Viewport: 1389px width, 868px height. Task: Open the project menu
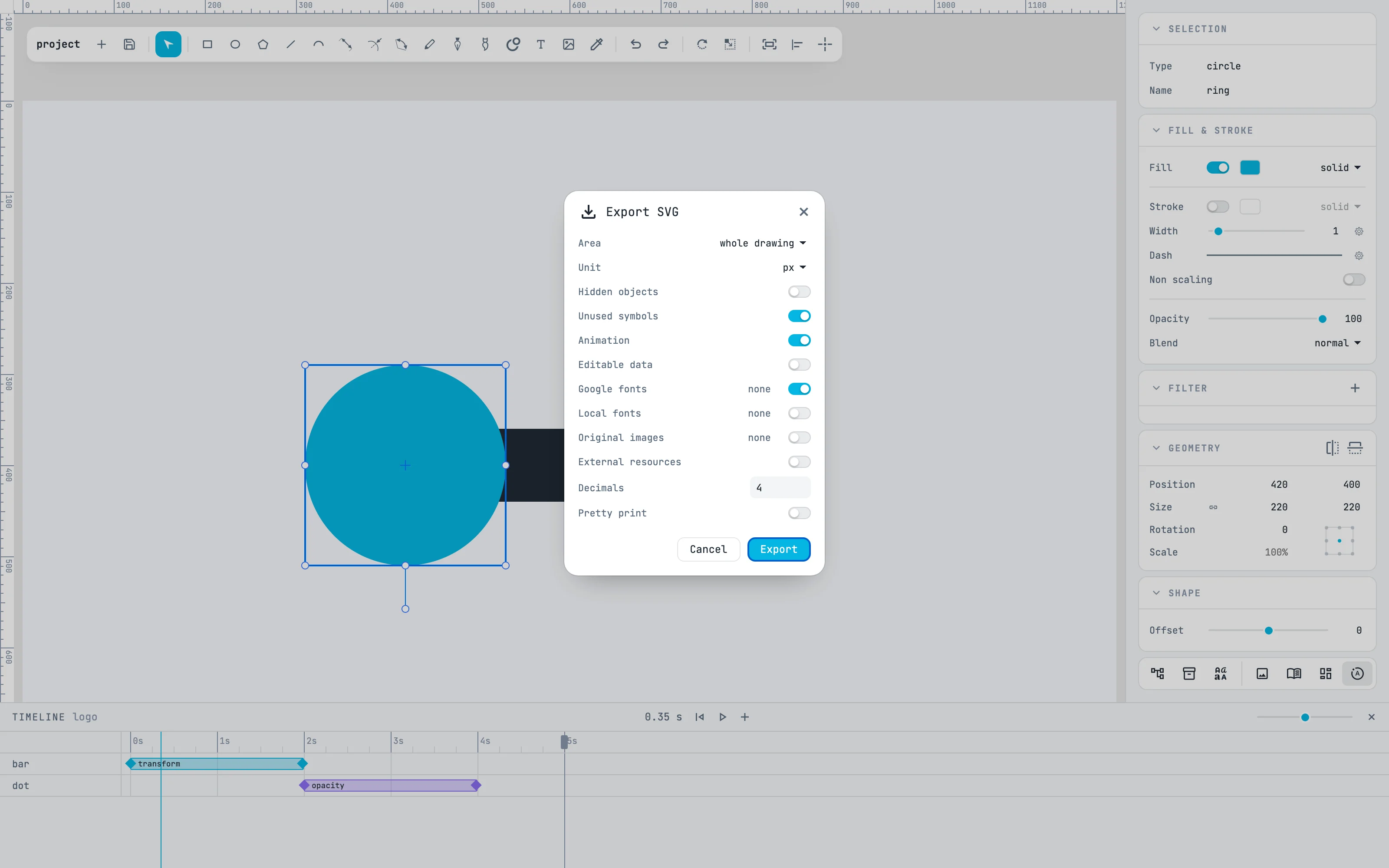(58, 44)
